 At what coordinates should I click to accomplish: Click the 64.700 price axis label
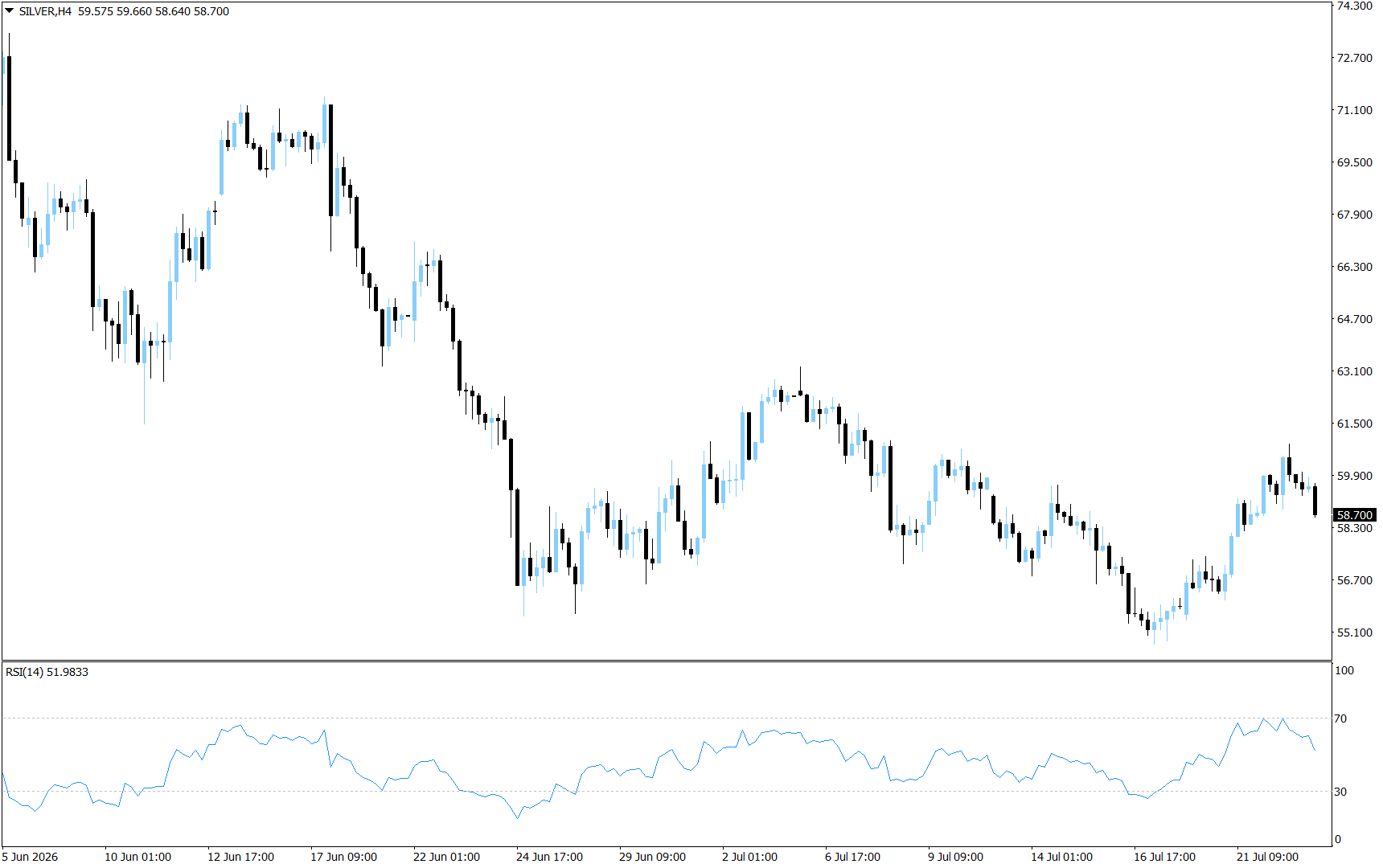1354,319
